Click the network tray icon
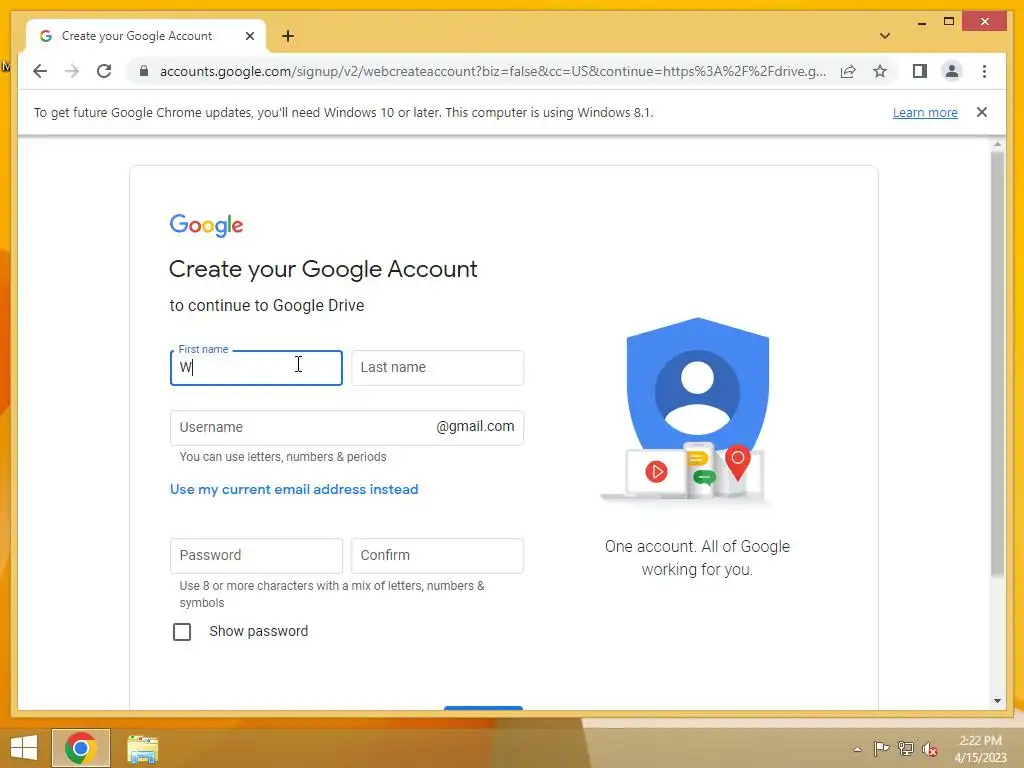The width and height of the screenshot is (1024, 768). (x=906, y=748)
